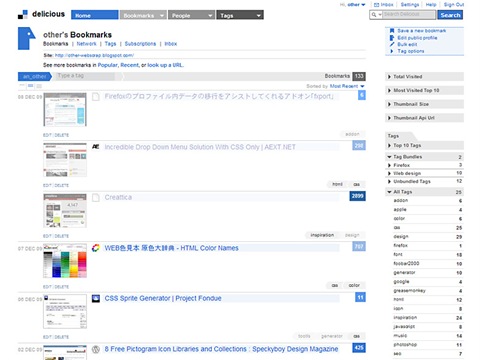Click the page icon beside Creattica
This screenshot has height=360, width=480.
pyautogui.click(x=96, y=197)
